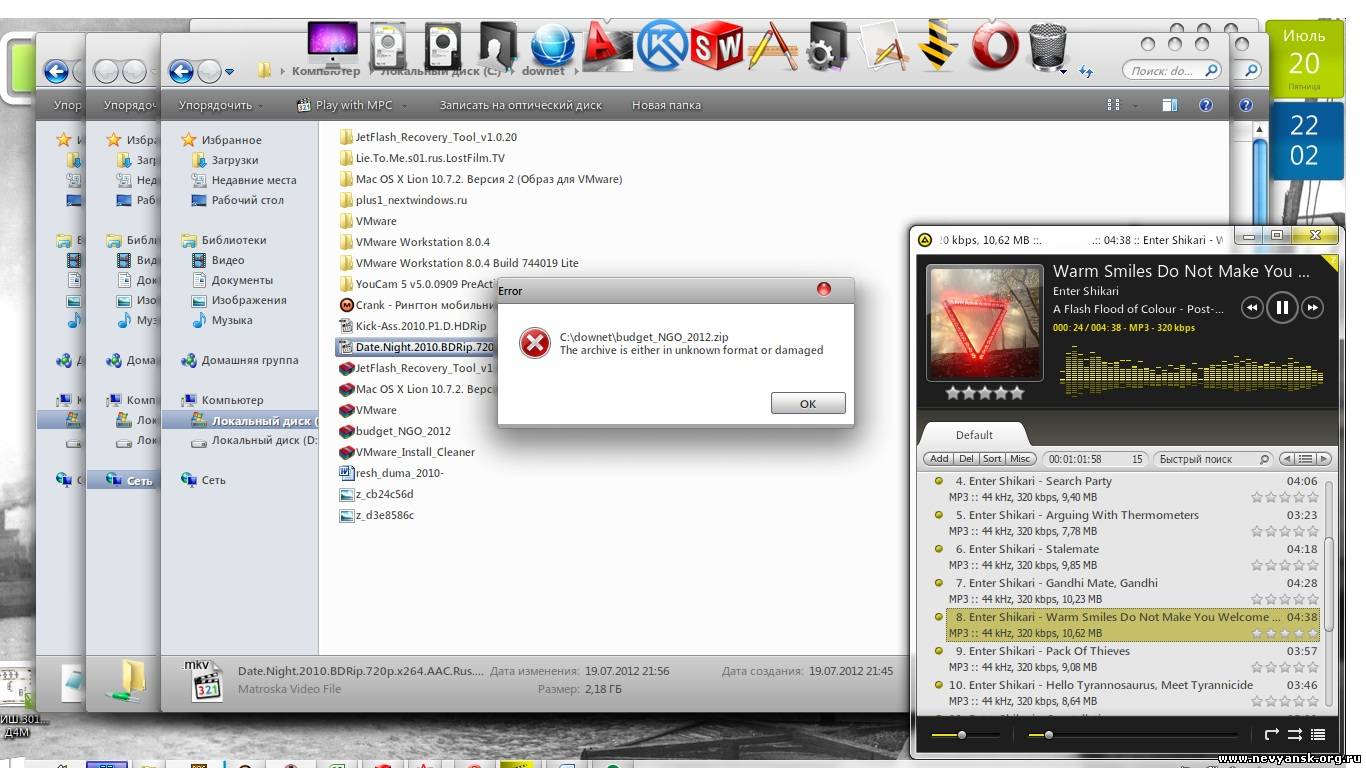Change view icon in front Explorer toolbar
Screen dimensions: 1366x768
tap(1113, 105)
